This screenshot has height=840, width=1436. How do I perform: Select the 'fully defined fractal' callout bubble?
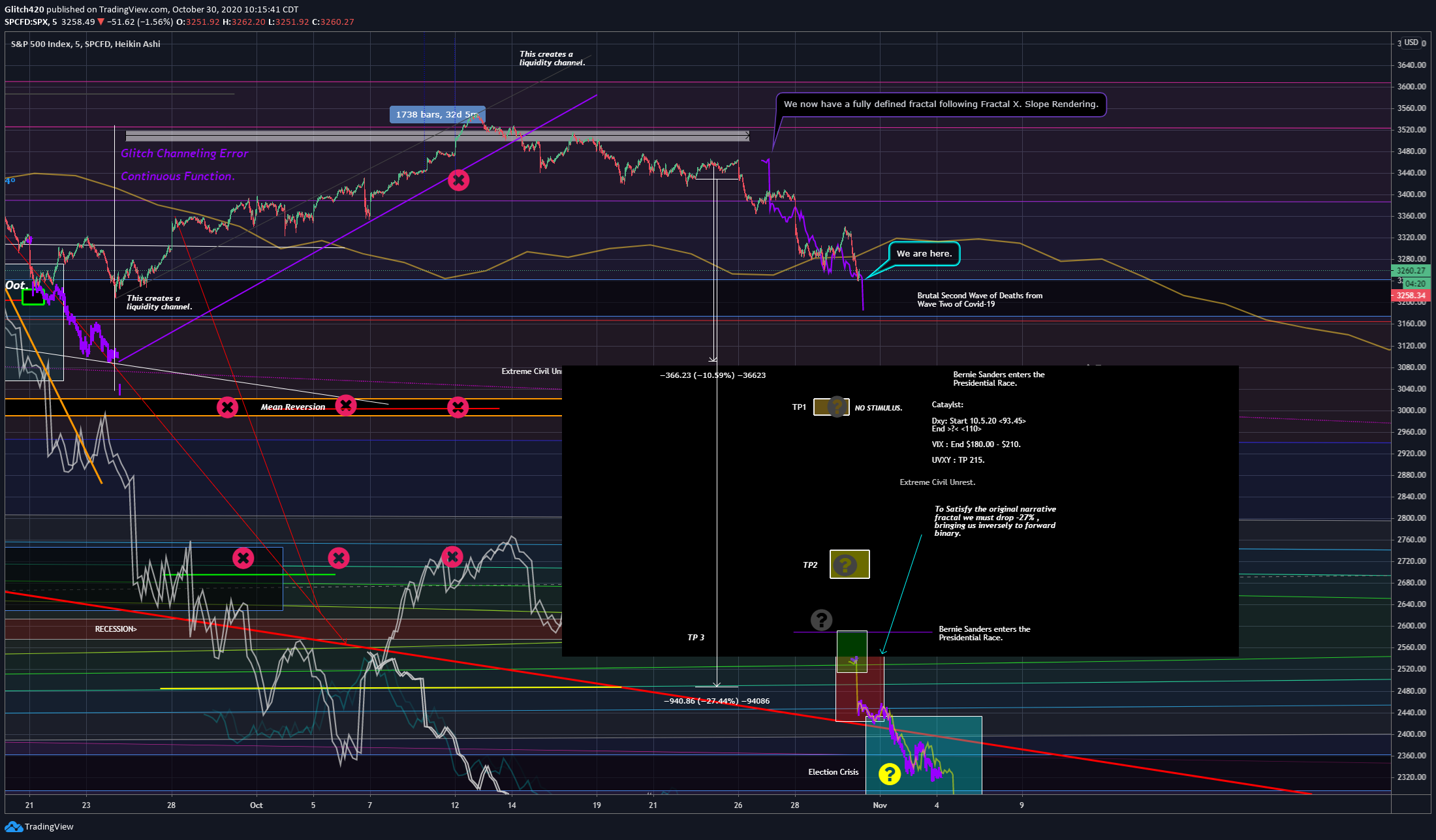tap(941, 104)
